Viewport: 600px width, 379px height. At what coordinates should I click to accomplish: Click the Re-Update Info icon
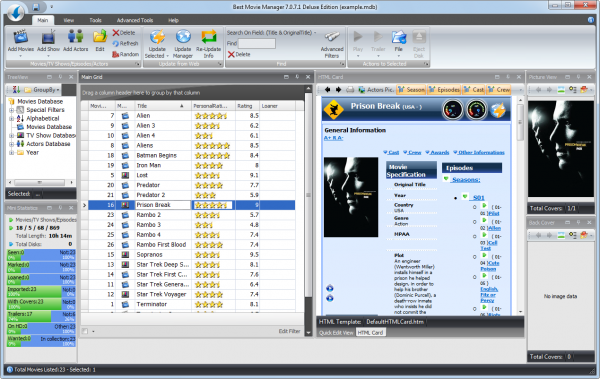click(209, 37)
